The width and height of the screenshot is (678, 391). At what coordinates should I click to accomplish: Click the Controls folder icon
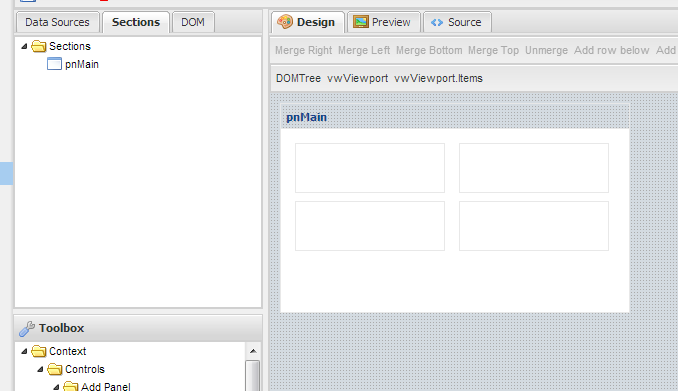point(54,369)
